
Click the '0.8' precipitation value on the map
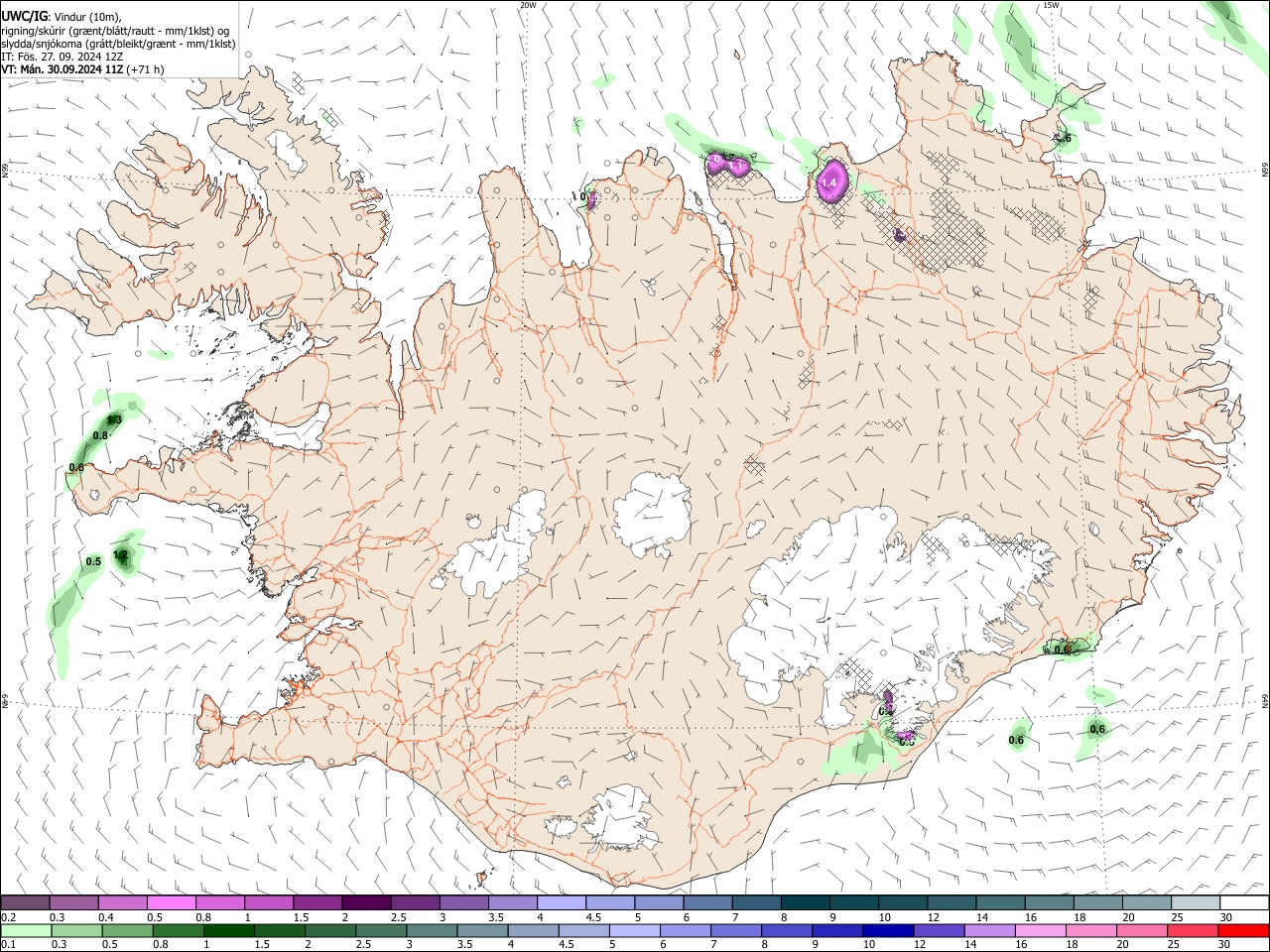coord(100,435)
